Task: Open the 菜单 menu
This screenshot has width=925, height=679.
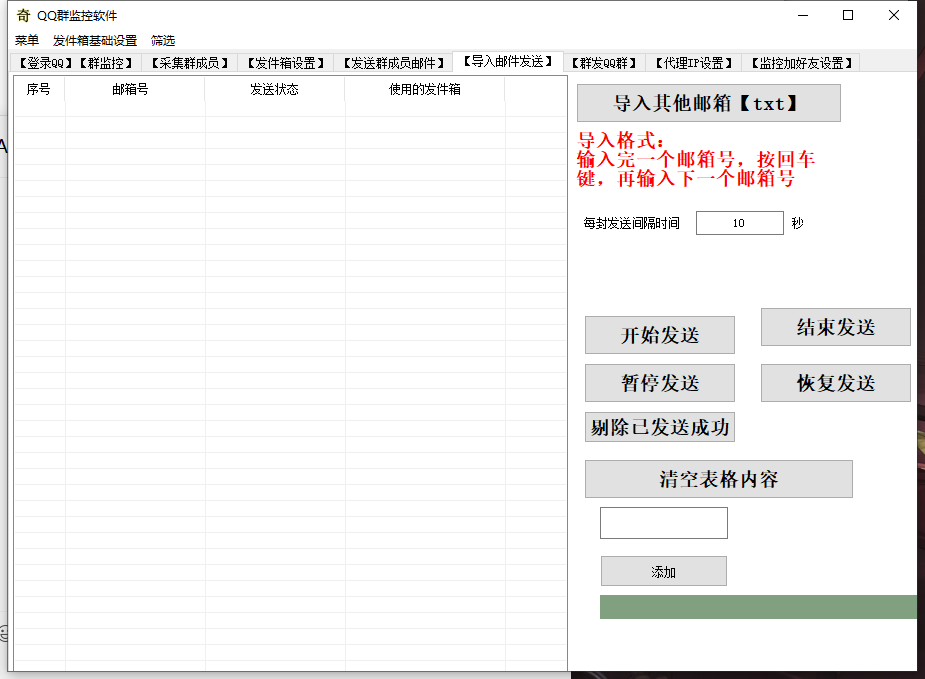Action: (27, 41)
